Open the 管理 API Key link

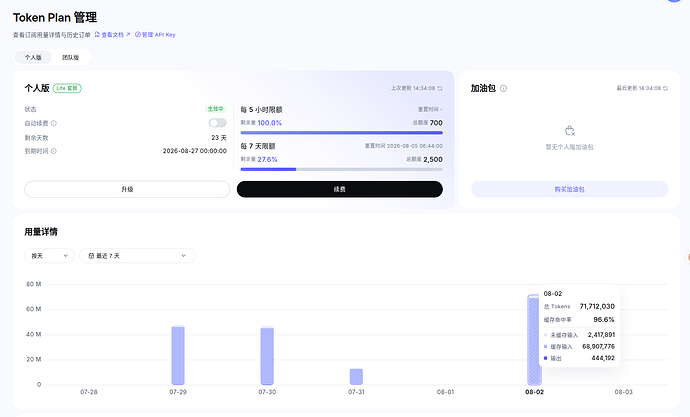pos(155,35)
